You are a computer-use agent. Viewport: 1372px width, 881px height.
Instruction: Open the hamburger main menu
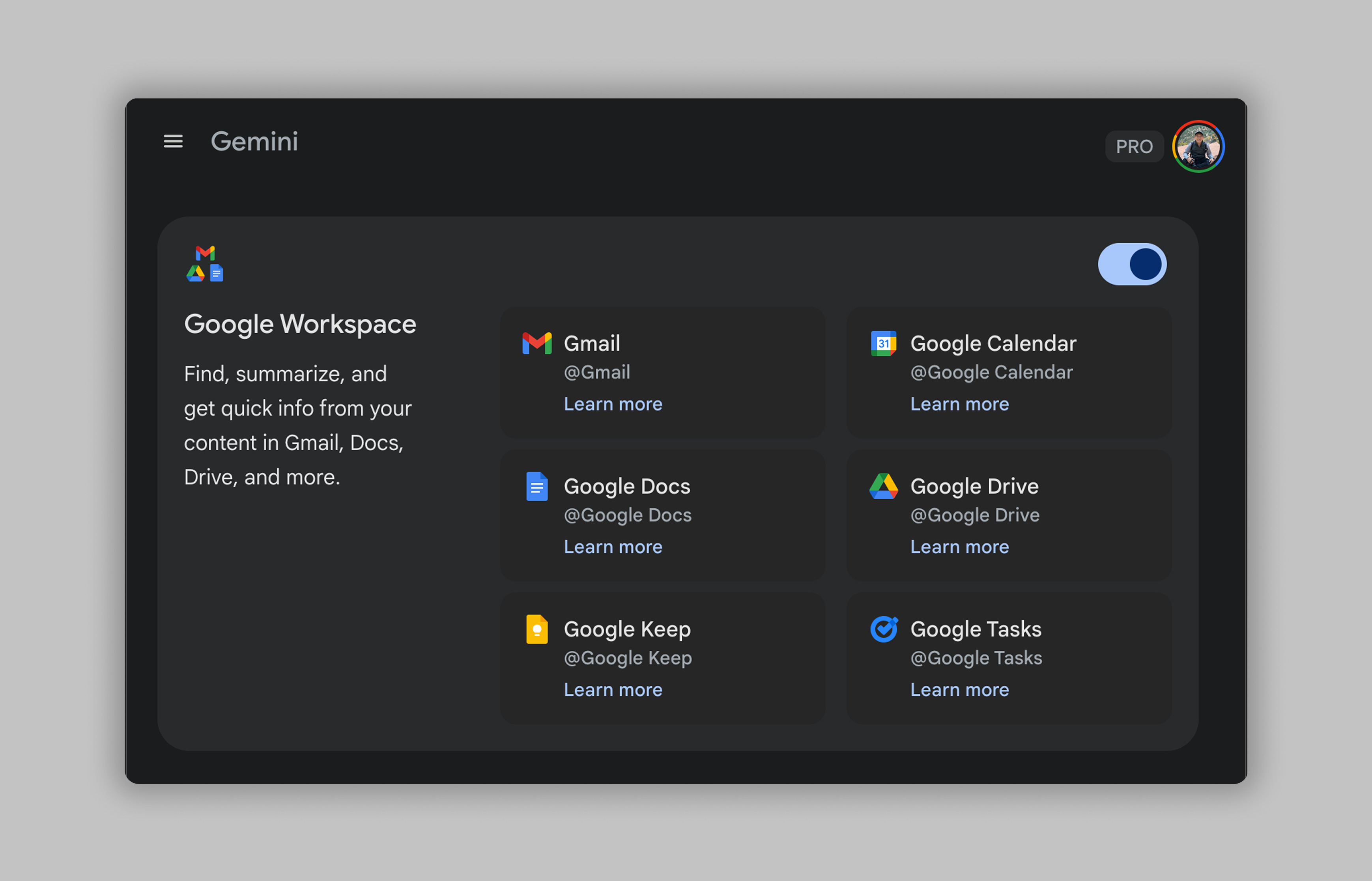coord(173,141)
